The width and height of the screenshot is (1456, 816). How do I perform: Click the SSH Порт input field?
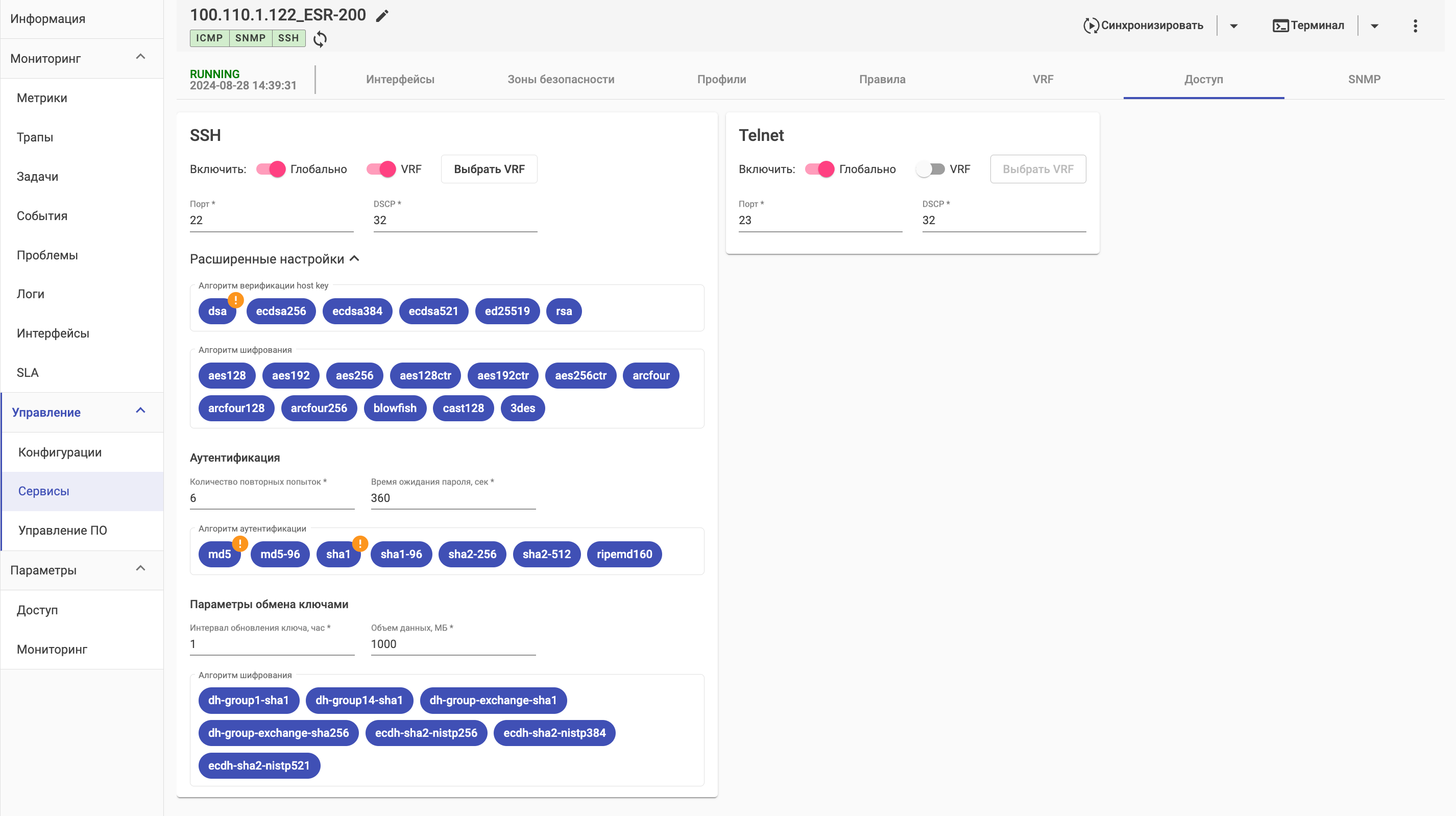tap(271, 220)
